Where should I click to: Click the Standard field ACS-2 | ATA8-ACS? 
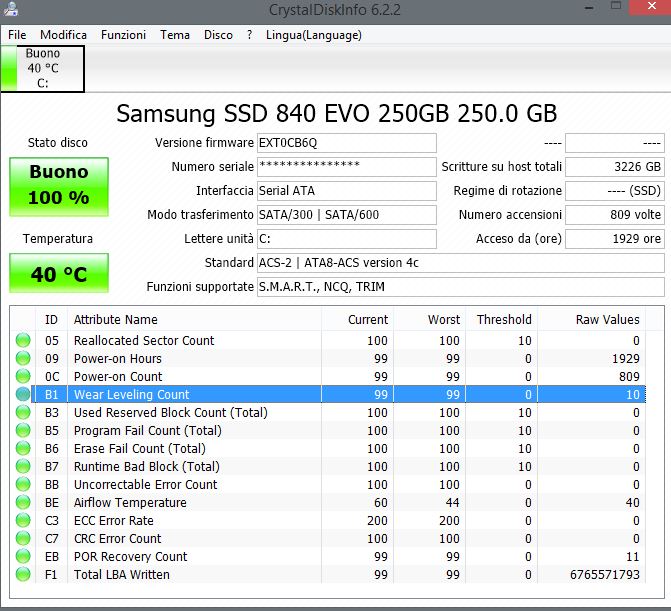click(x=460, y=263)
